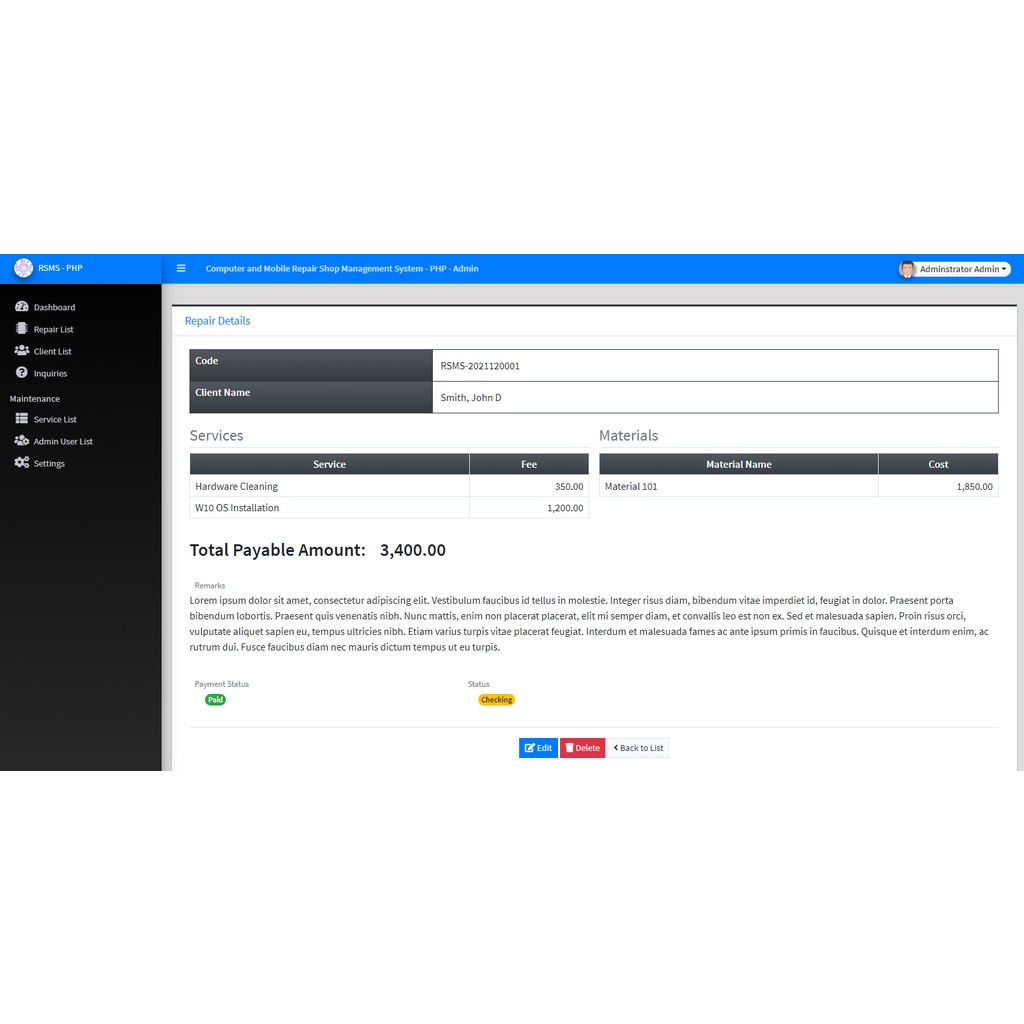Click the Service List table icon
Screen dimensions: 1024x1024
(x=22, y=419)
